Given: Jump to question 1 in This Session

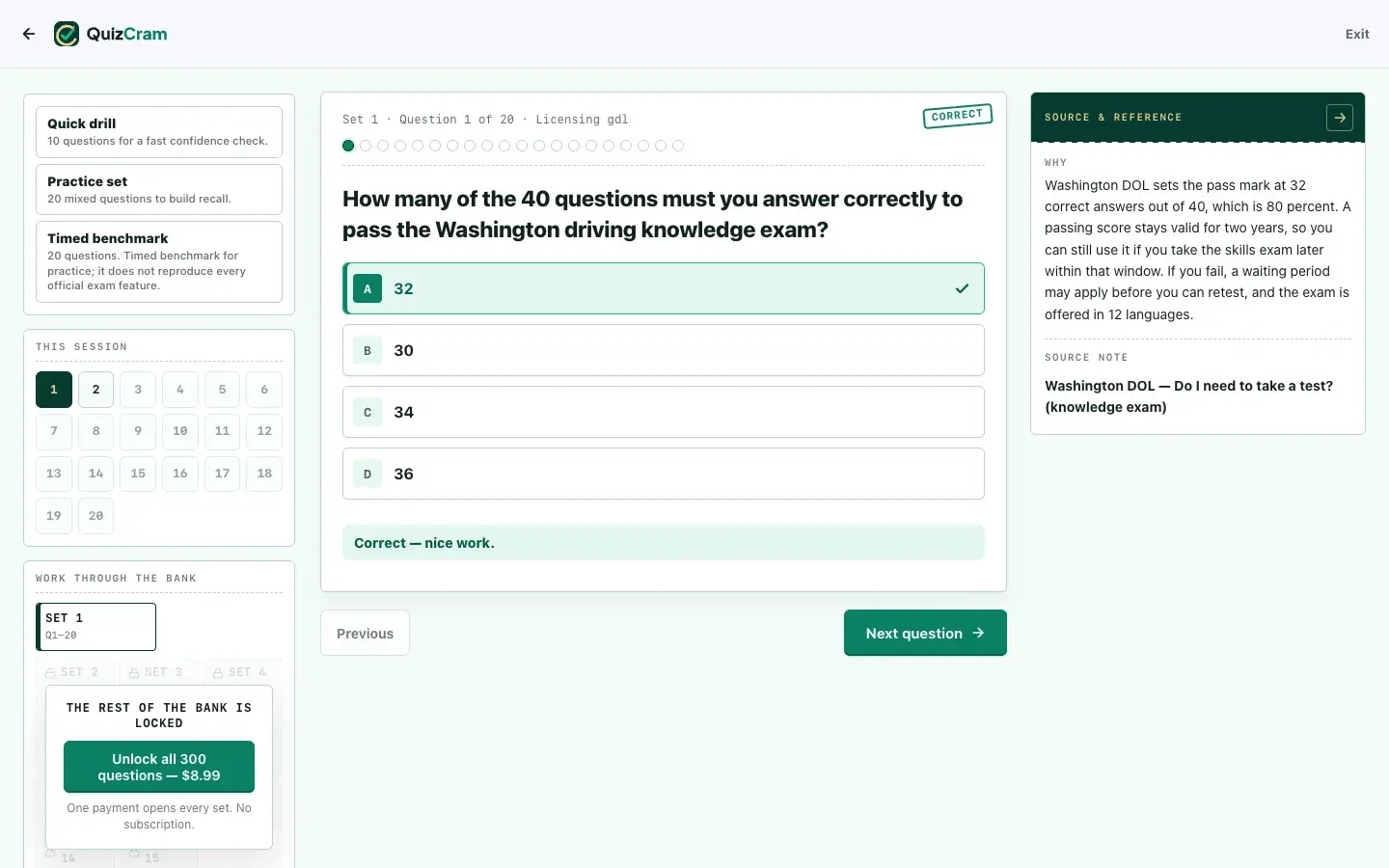Looking at the screenshot, I should (54, 390).
